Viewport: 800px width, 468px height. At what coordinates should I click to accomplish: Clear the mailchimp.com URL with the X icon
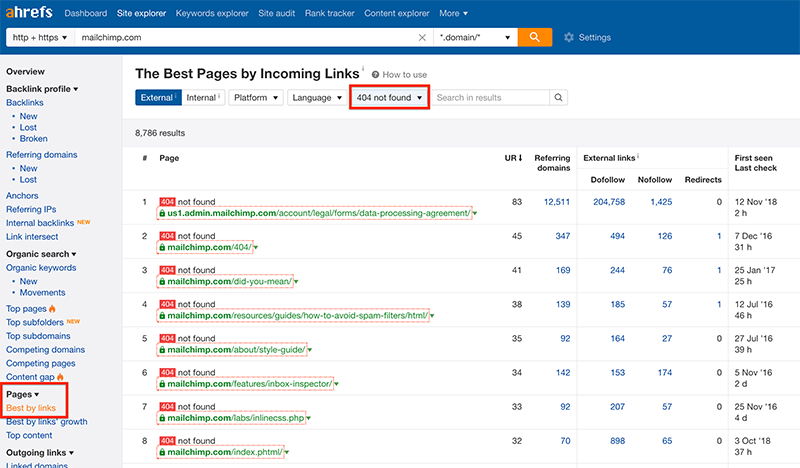422,37
